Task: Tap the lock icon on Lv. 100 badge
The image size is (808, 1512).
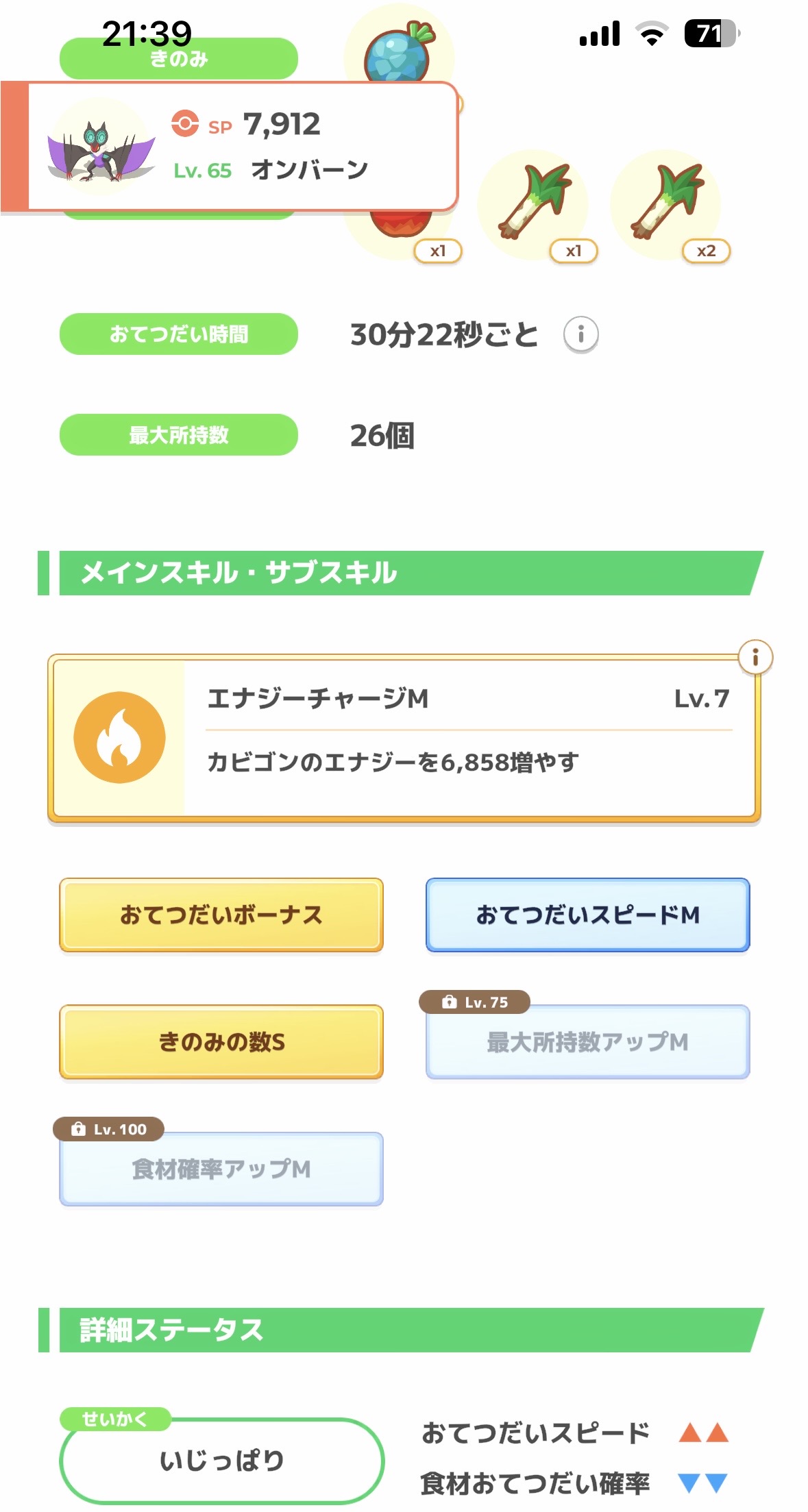Action: coord(78,1128)
